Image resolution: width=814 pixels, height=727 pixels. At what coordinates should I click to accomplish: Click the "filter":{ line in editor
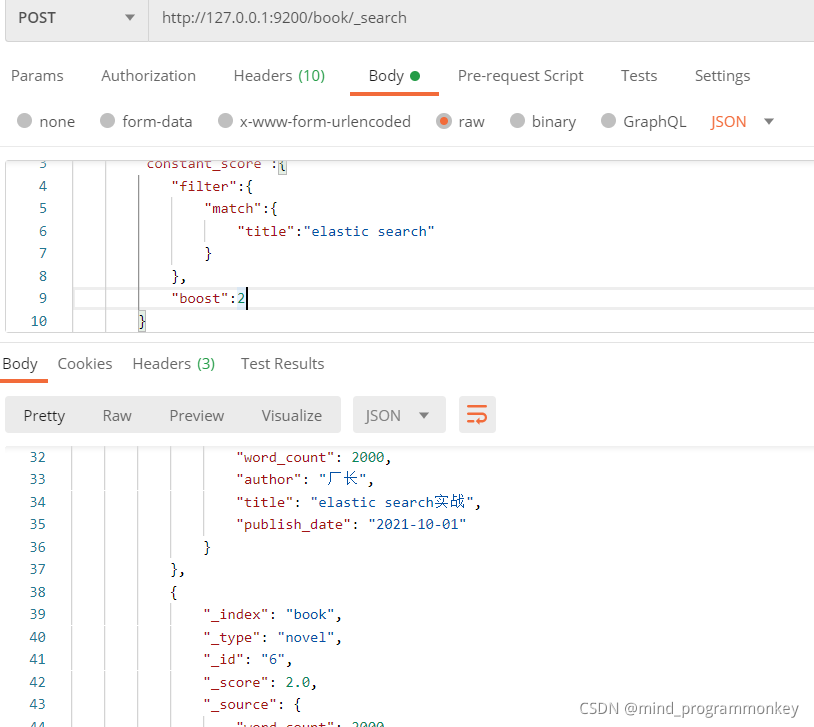[x=212, y=186]
